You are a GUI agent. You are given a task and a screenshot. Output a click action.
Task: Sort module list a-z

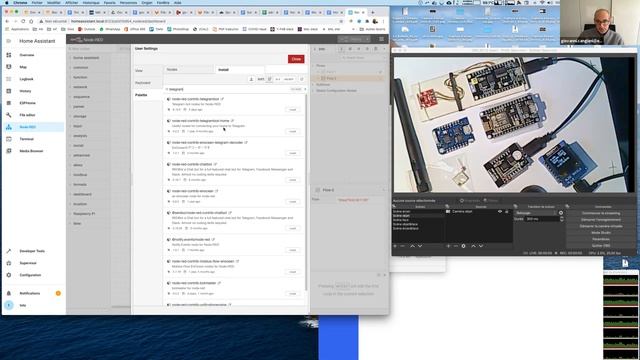coord(278,79)
